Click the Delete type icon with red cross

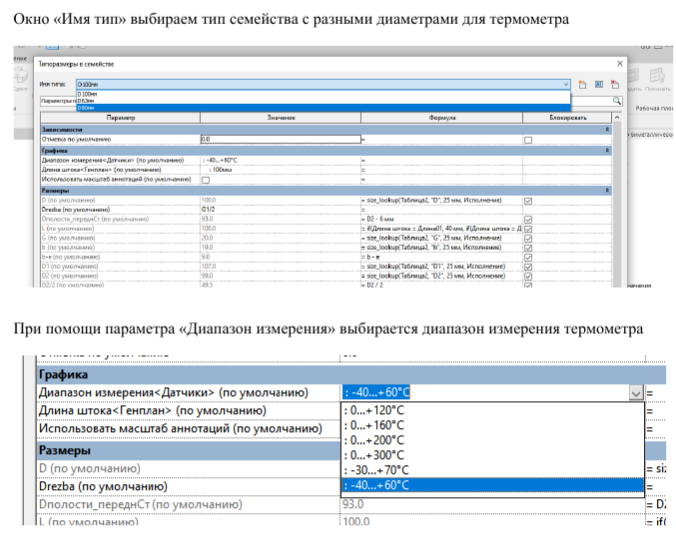point(615,84)
